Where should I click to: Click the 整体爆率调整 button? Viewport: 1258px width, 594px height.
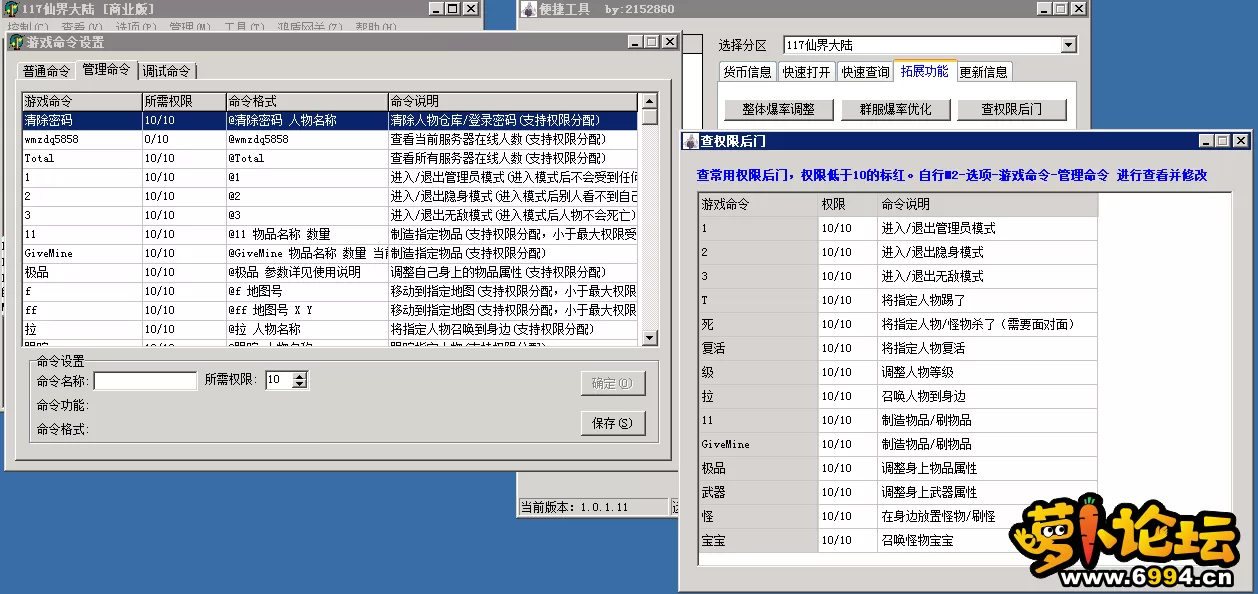tap(779, 110)
